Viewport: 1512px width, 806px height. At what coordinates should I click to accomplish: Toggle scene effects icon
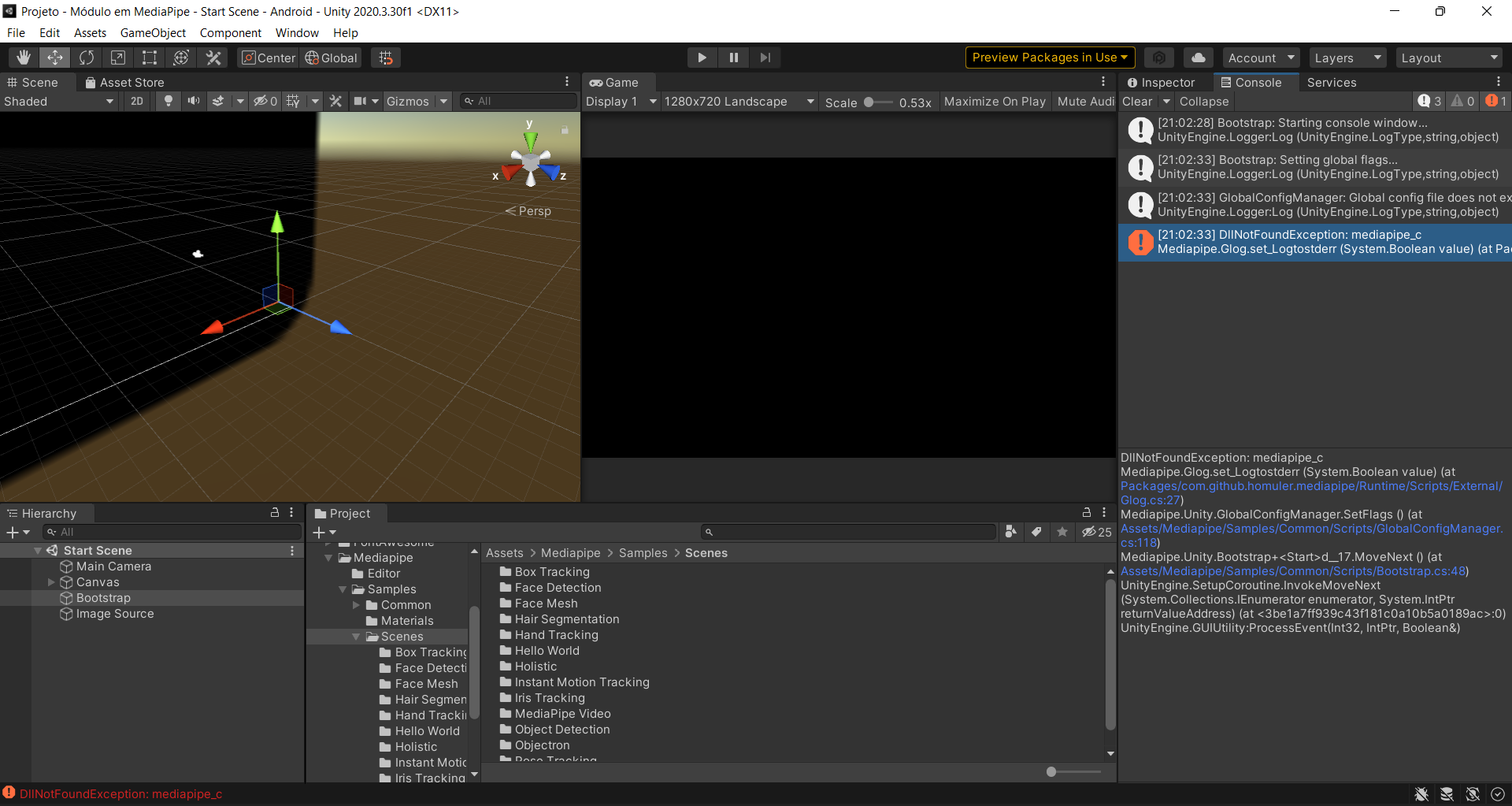click(x=218, y=101)
